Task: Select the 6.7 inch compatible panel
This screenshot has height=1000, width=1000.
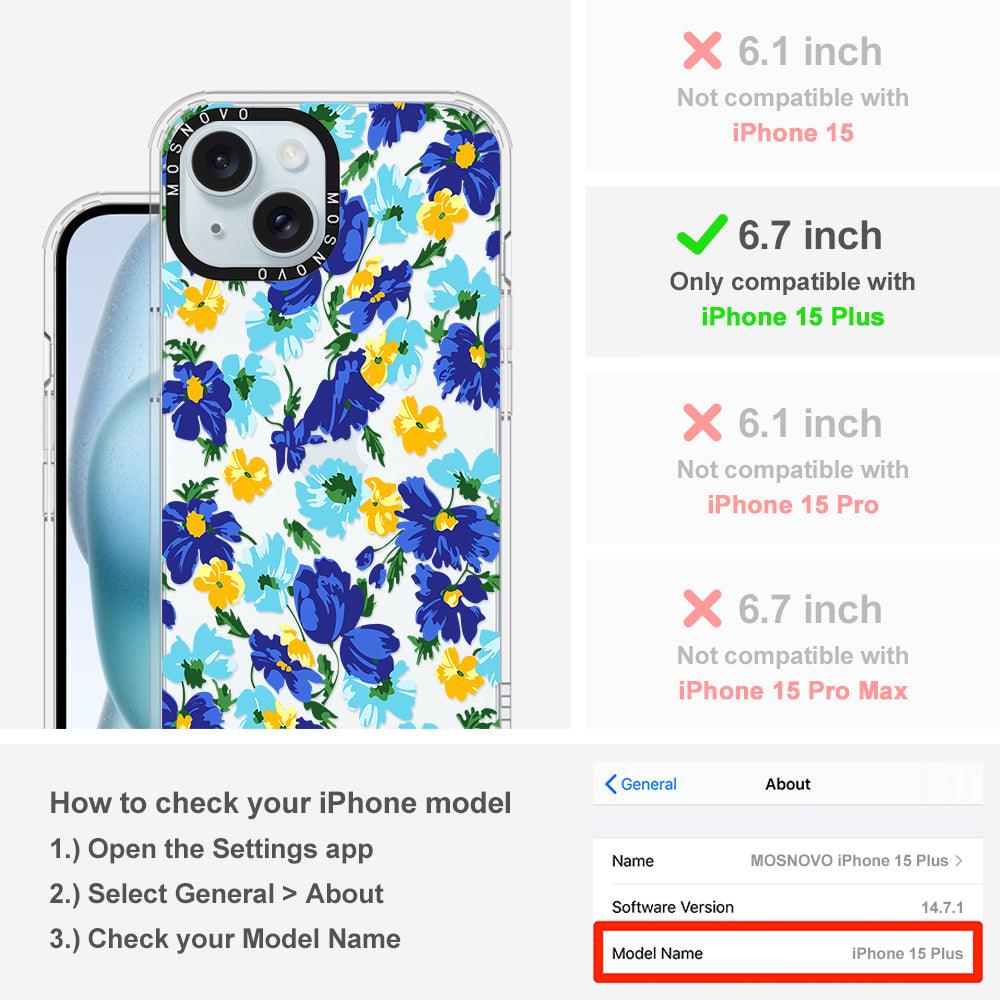Action: click(793, 272)
